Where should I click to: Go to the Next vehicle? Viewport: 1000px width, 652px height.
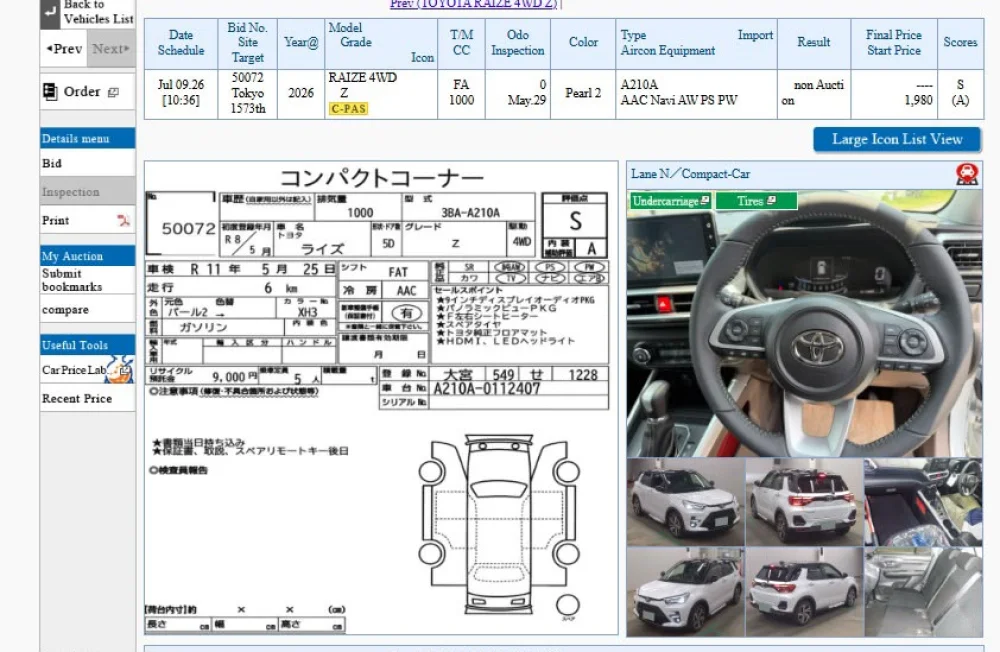111,48
